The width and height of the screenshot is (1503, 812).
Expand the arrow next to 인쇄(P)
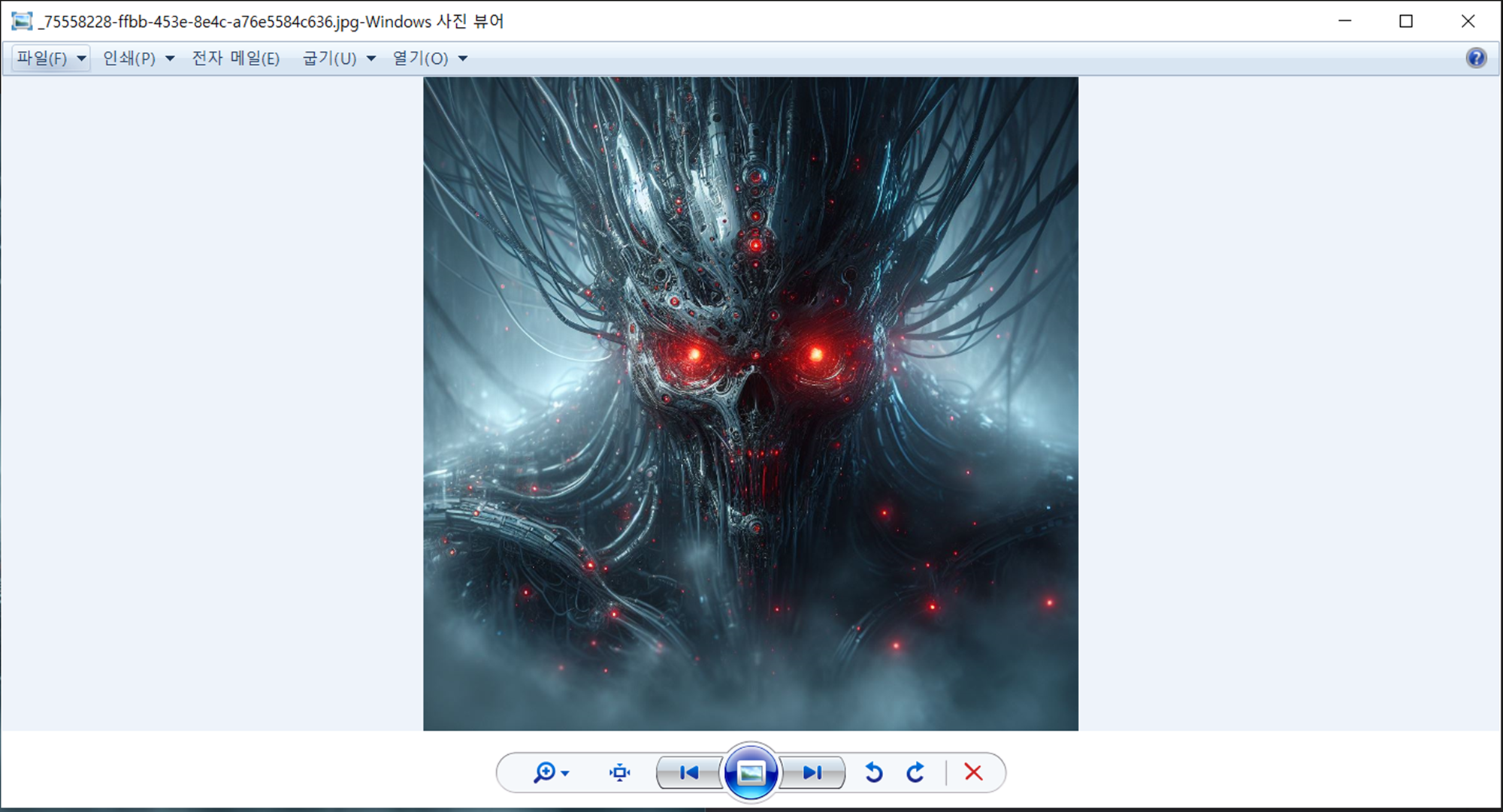[170, 59]
